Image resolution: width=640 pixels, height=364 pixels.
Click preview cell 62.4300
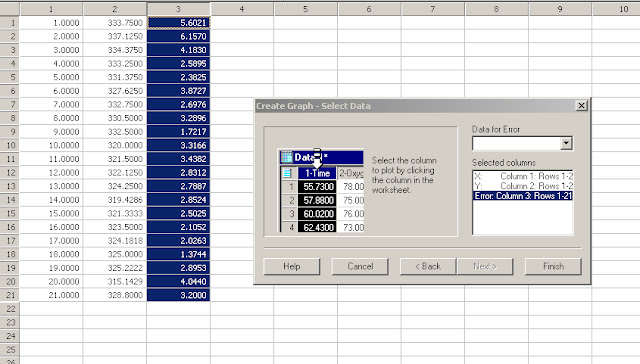[x=317, y=227]
